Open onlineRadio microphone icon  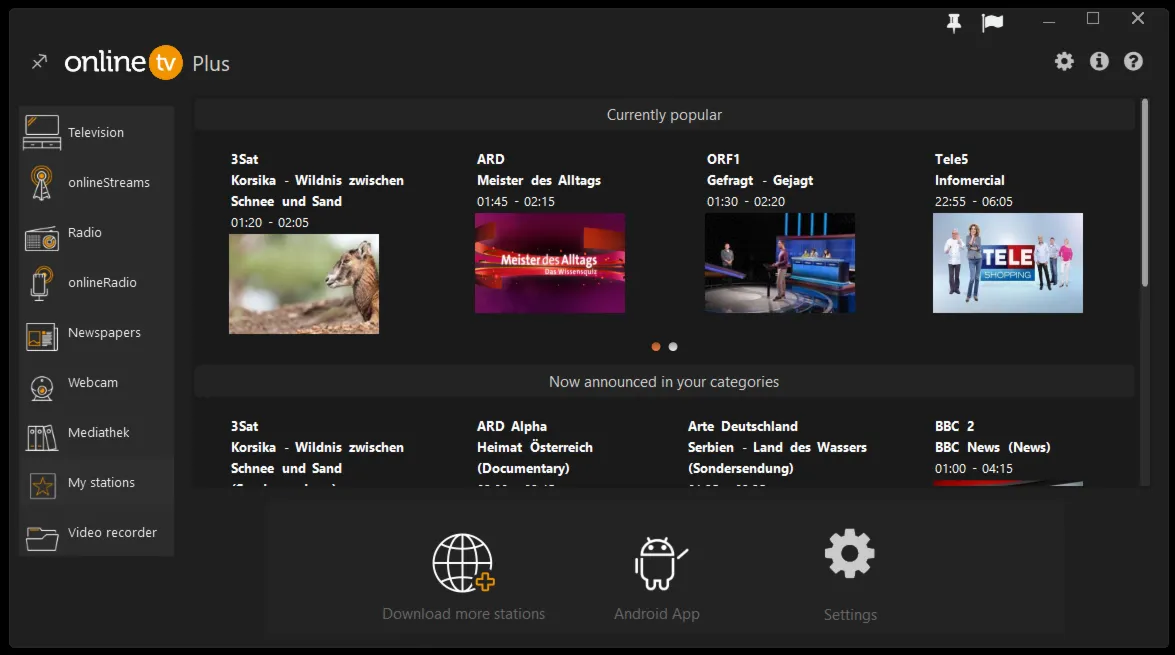coord(42,283)
